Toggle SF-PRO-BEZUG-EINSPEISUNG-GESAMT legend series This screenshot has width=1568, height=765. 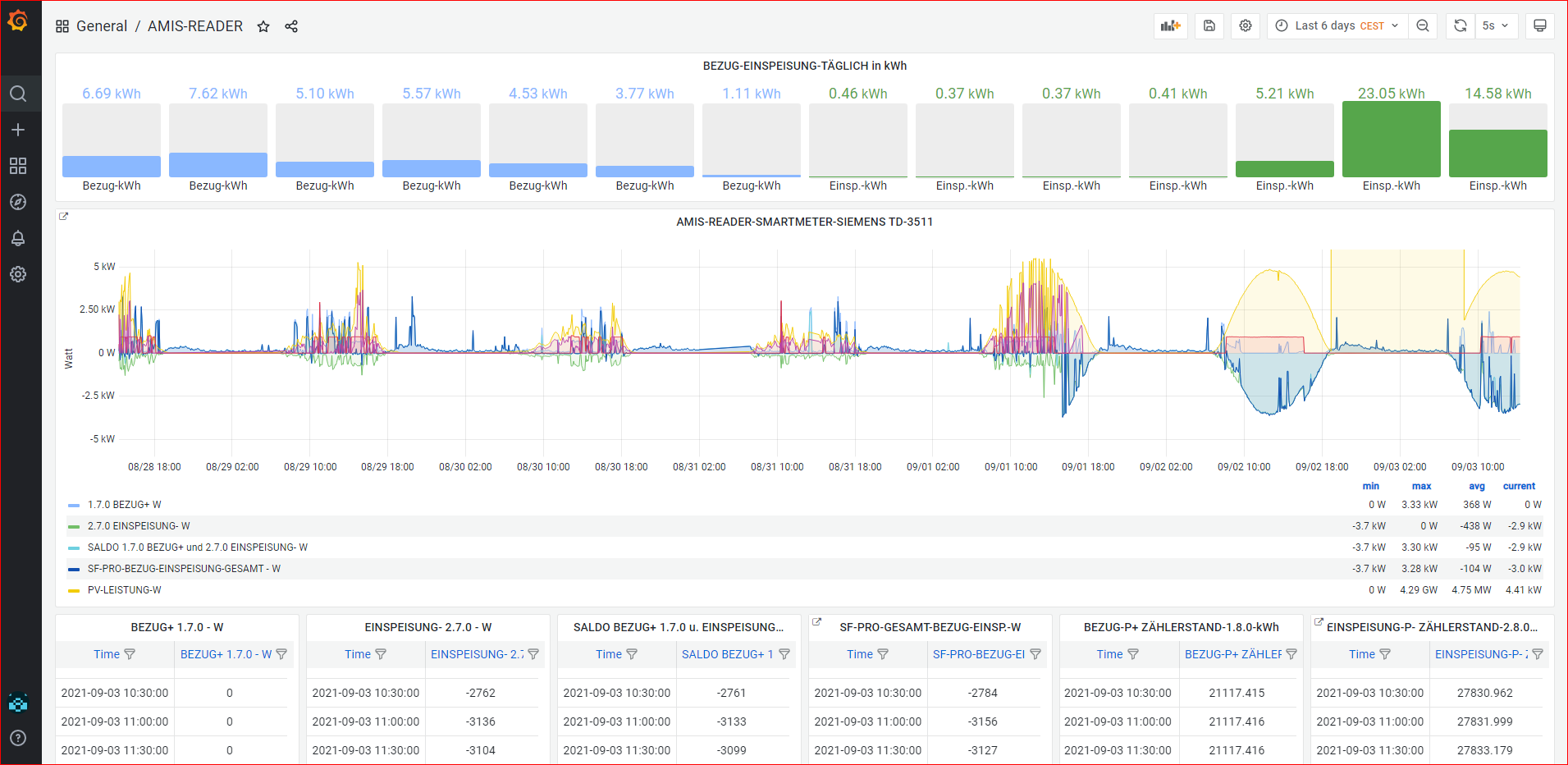click(184, 569)
